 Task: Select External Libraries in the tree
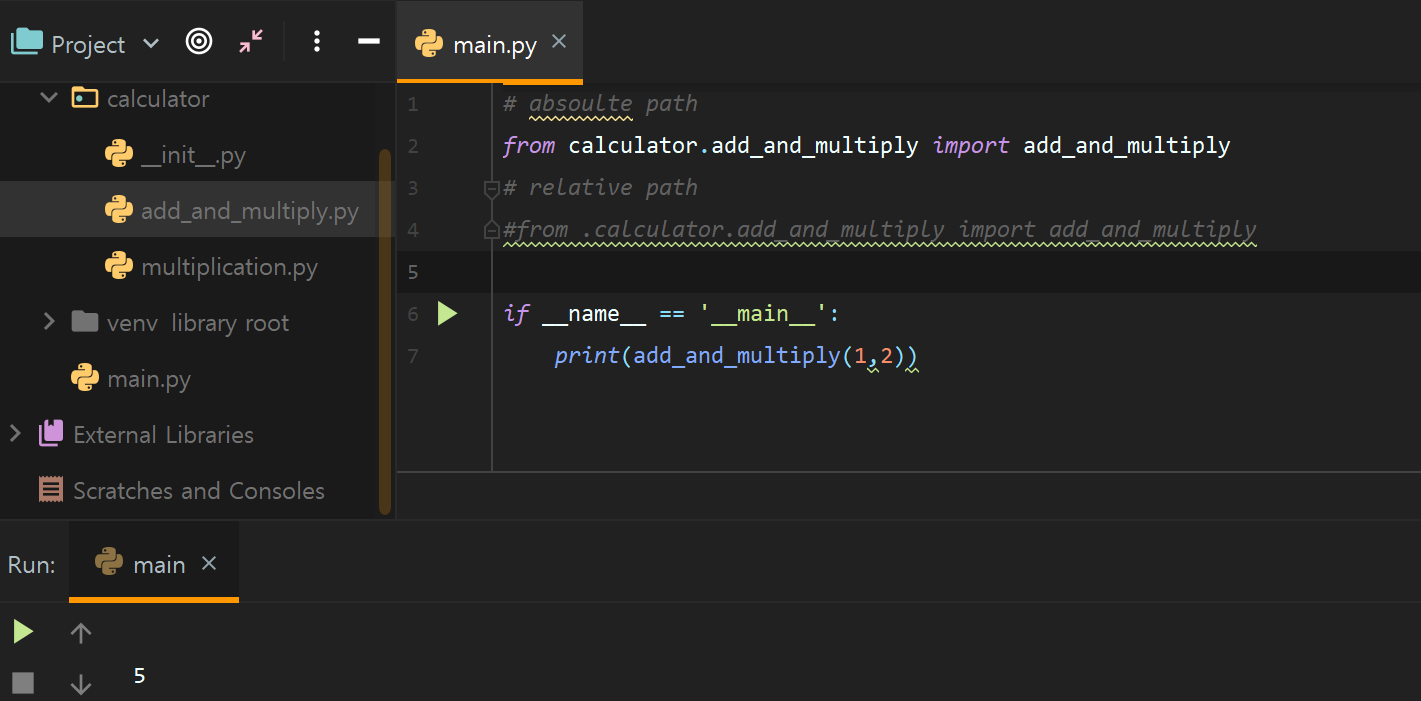pos(163,435)
